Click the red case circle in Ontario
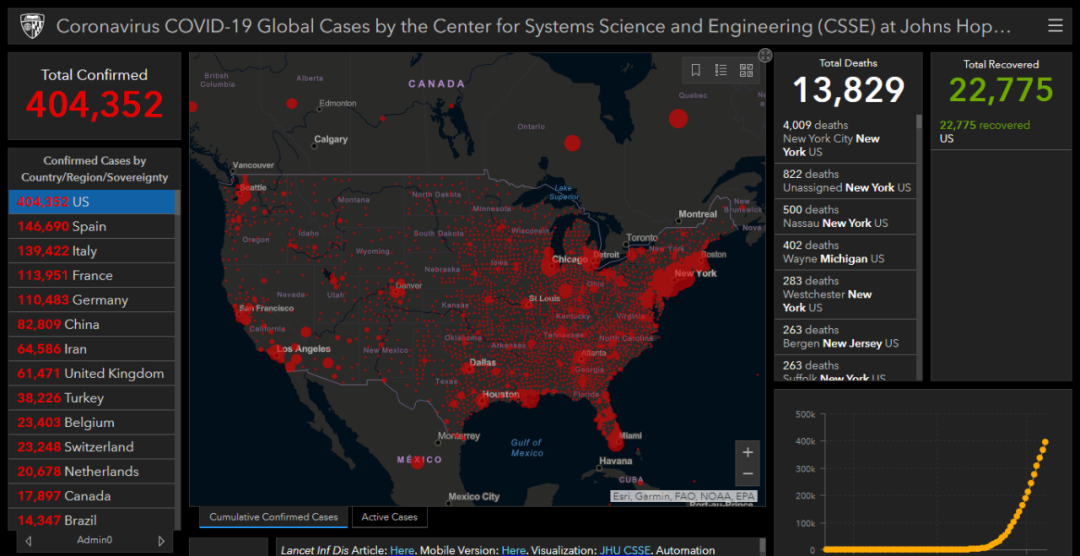Image resolution: width=1080 pixels, height=556 pixels. pos(572,143)
